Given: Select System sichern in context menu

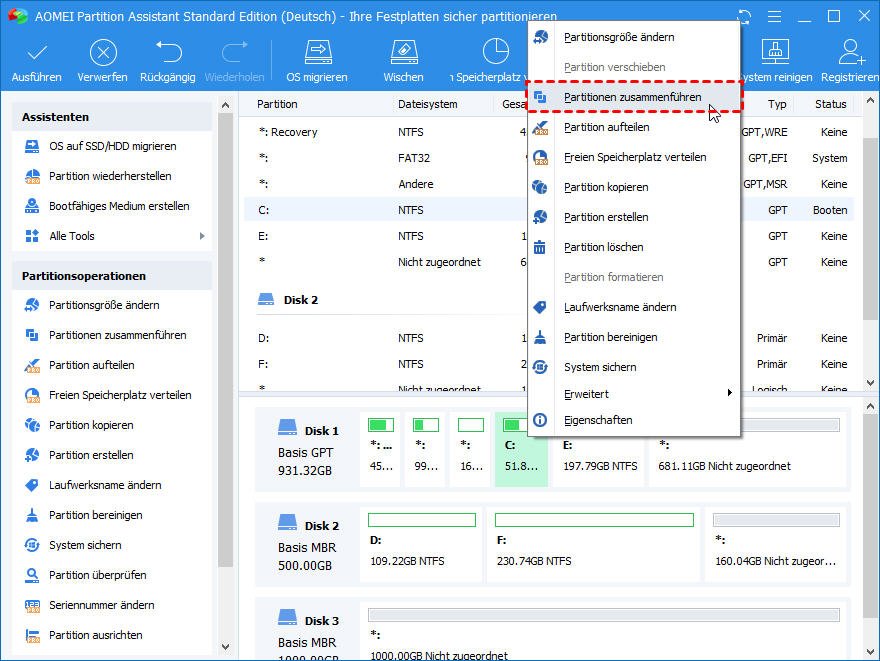Looking at the screenshot, I should 634,367.
